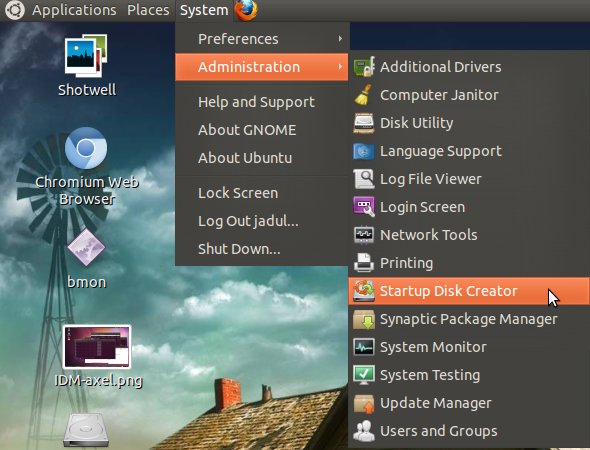Open the 'System Monitor' label
This screenshot has width=590, height=450.
click(x=433, y=347)
